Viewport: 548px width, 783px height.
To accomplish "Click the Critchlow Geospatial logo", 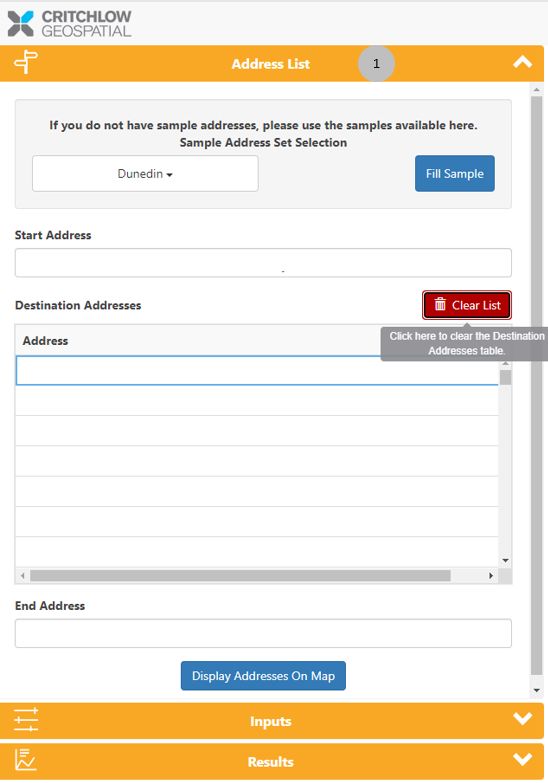I will click(69, 23).
